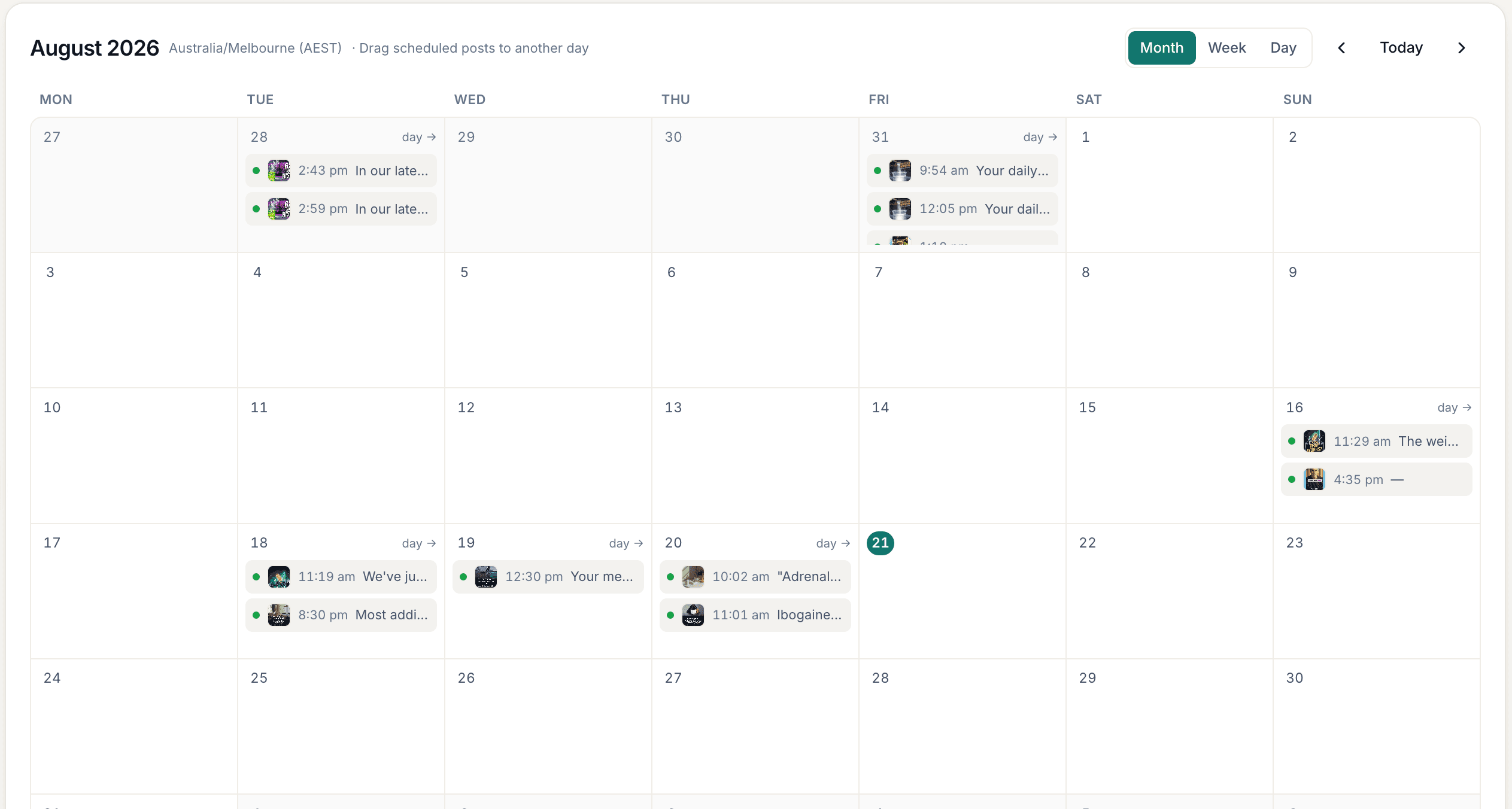
Task: Open the 12:30 pm post thumbnail
Action: point(485,577)
